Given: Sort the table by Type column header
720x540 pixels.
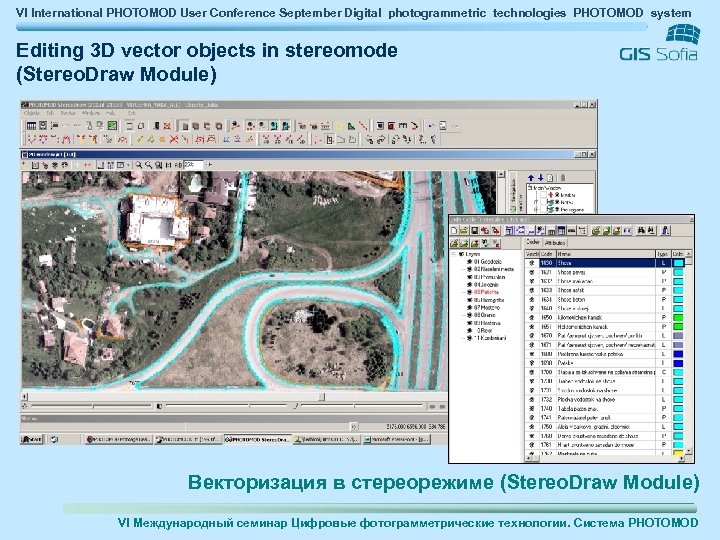Looking at the screenshot, I should (663, 253).
